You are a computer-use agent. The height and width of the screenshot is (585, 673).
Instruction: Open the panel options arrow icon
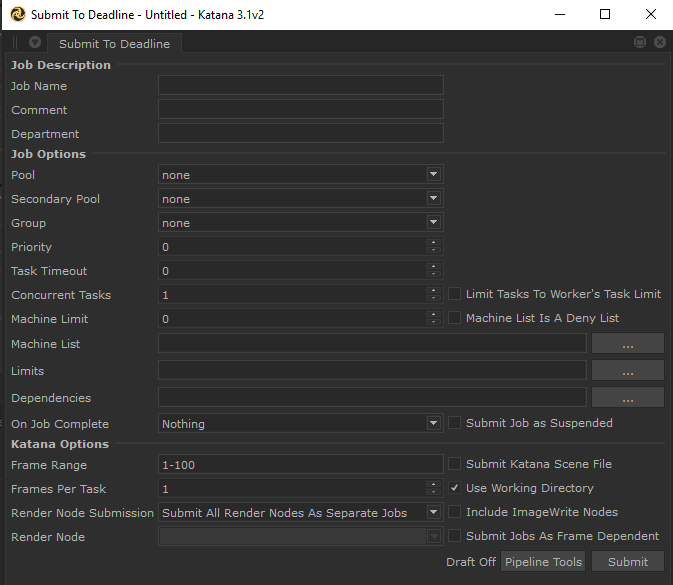click(x=35, y=42)
